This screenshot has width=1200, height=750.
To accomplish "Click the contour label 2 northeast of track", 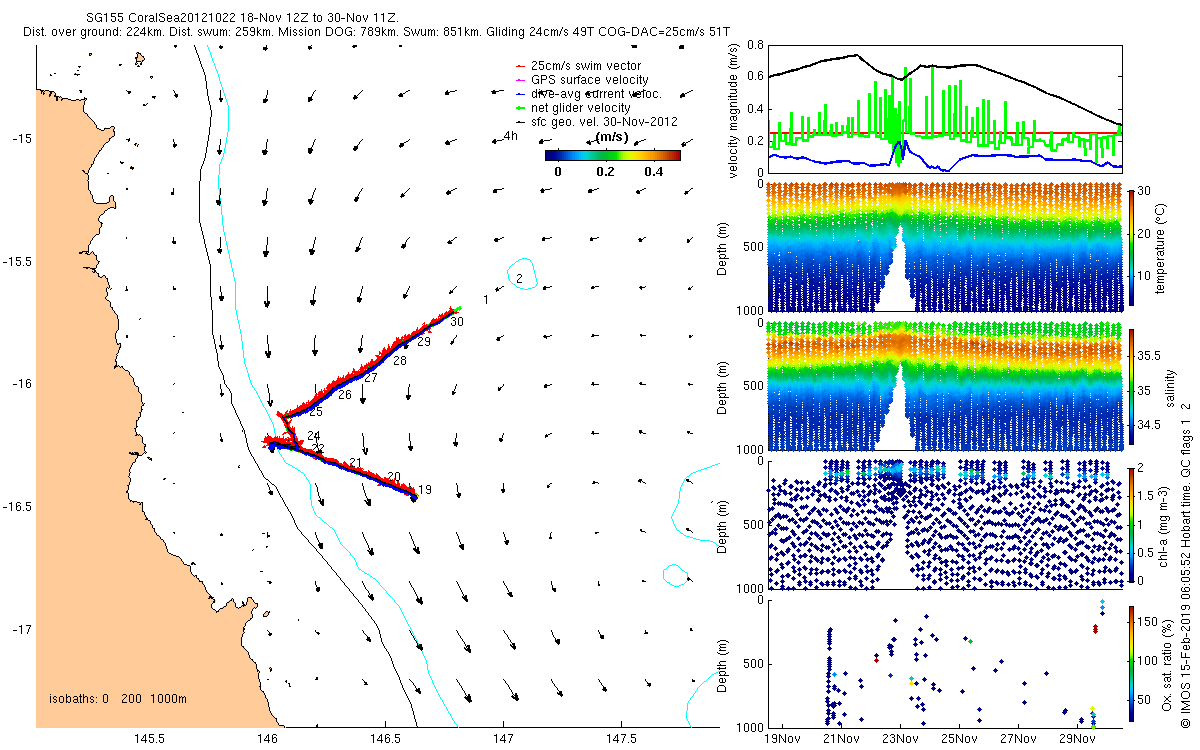I will [x=519, y=278].
